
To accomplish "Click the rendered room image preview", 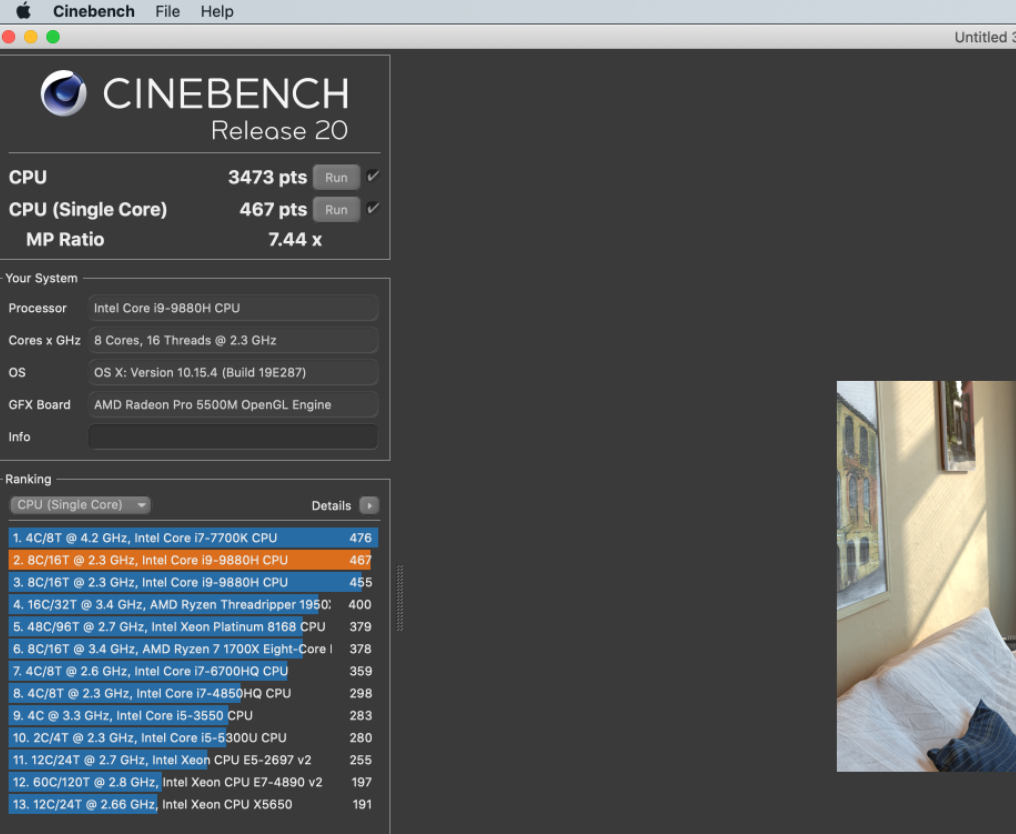I will coord(926,576).
